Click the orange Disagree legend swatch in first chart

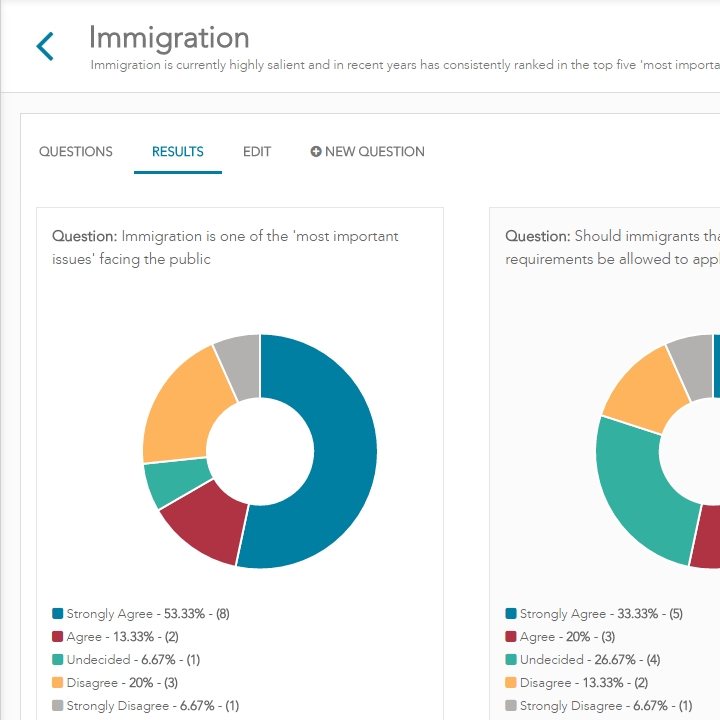(58, 683)
